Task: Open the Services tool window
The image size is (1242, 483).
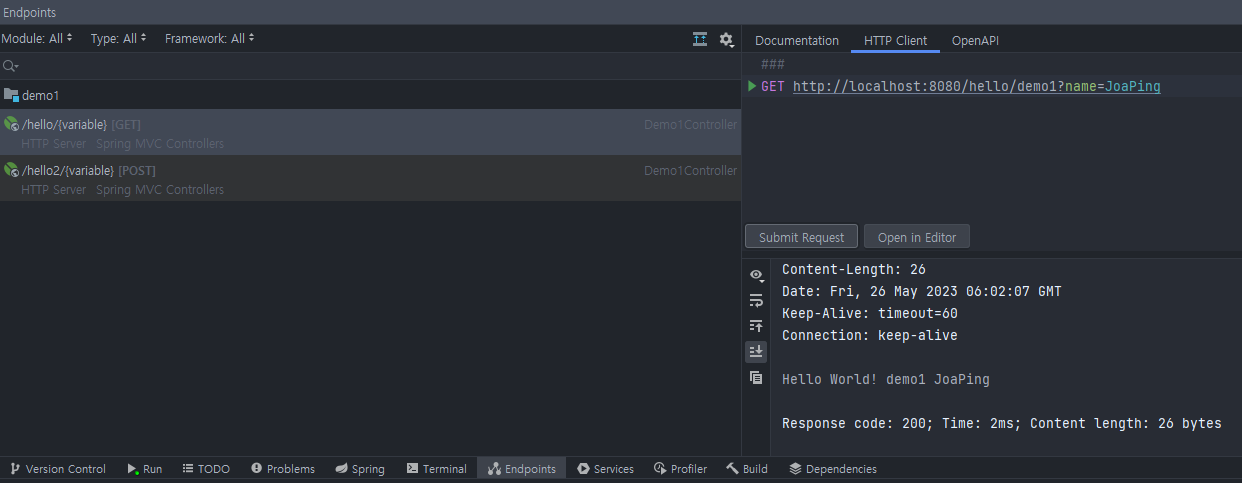Action: point(605,469)
